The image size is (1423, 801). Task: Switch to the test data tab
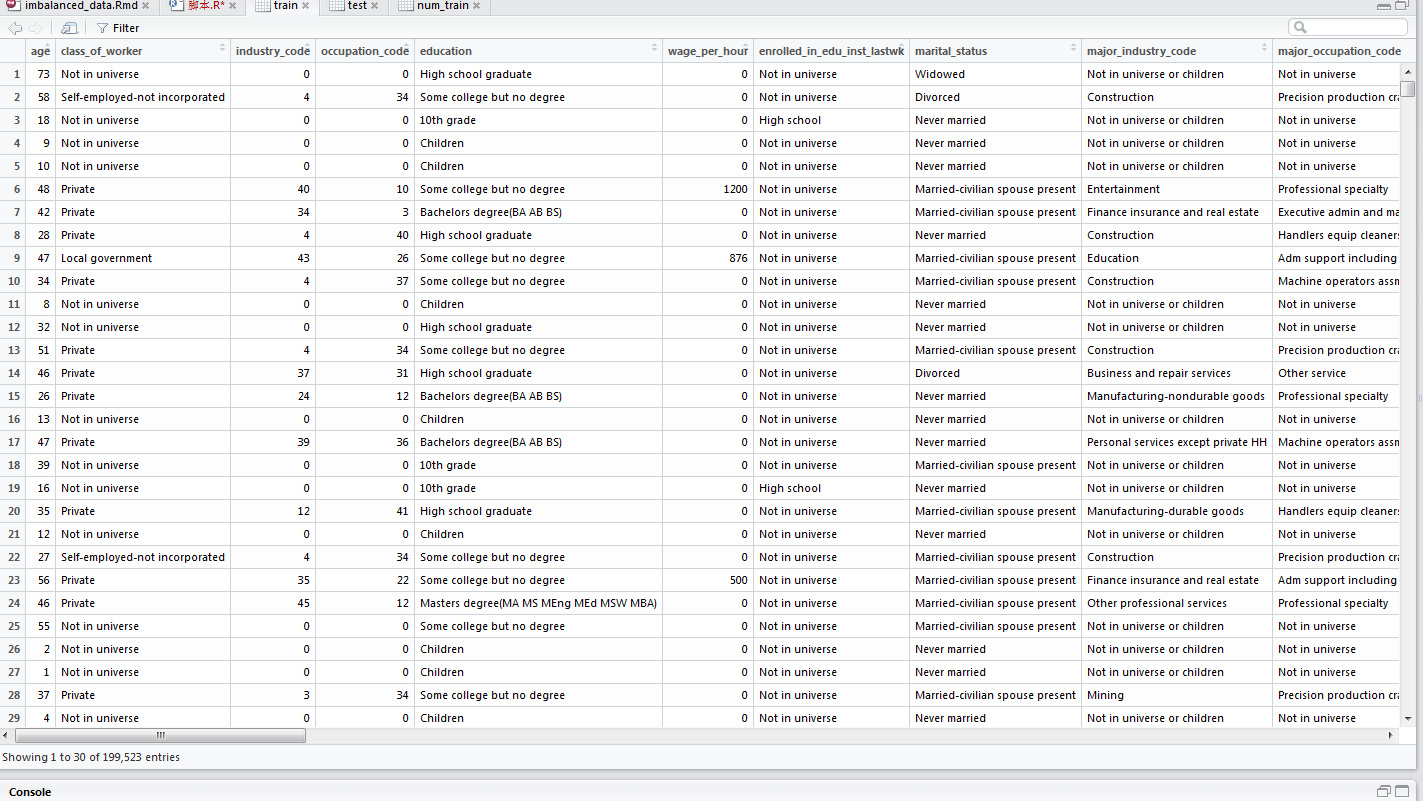(x=355, y=6)
